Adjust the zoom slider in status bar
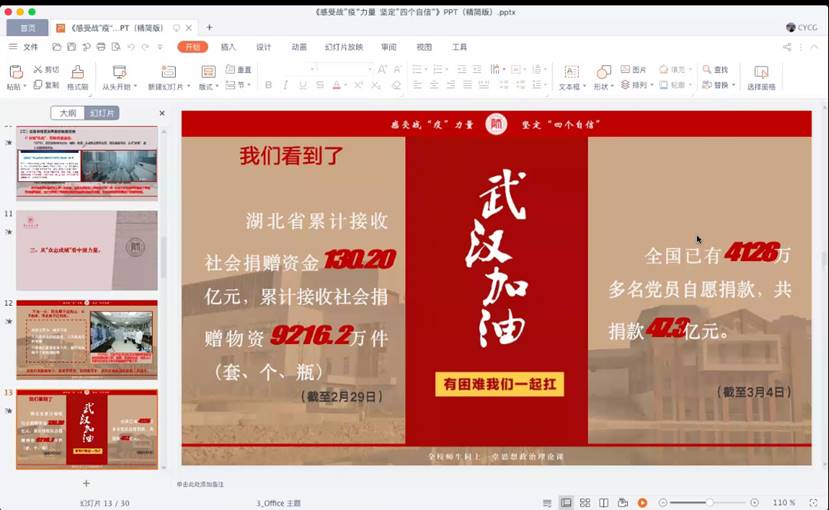 (709, 502)
